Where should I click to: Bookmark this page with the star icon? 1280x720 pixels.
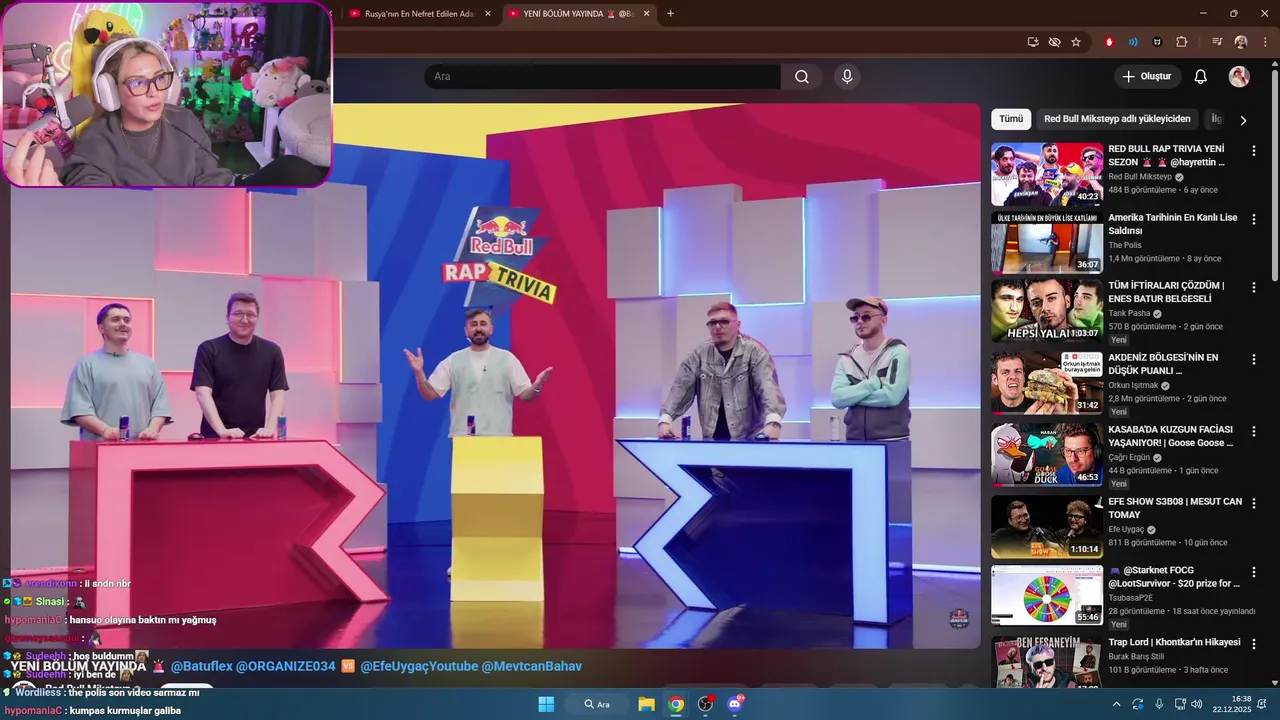(x=1076, y=42)
